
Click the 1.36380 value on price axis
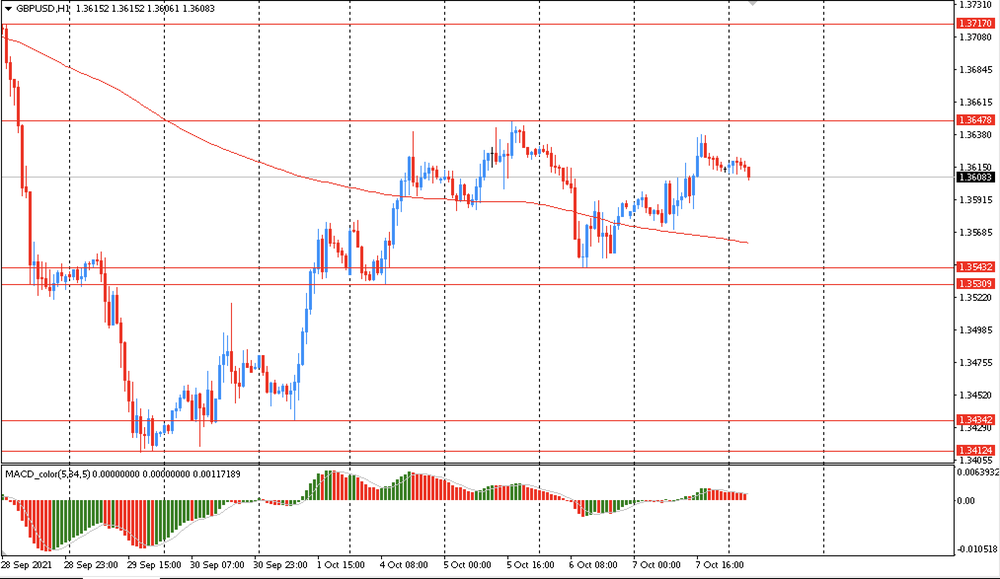pyautogui.click(x=976, y=135)
